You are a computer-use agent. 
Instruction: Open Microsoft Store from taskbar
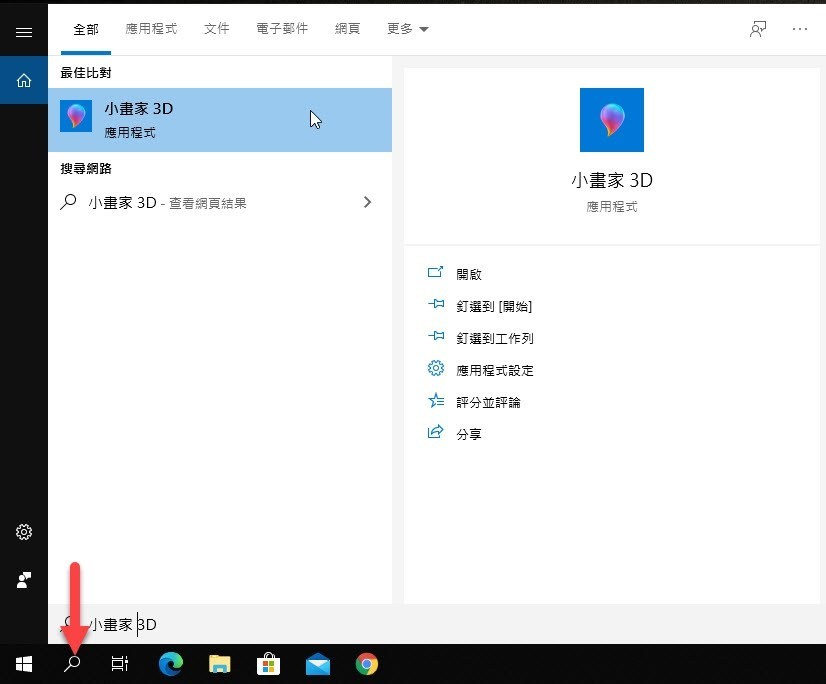click(268, 664)
